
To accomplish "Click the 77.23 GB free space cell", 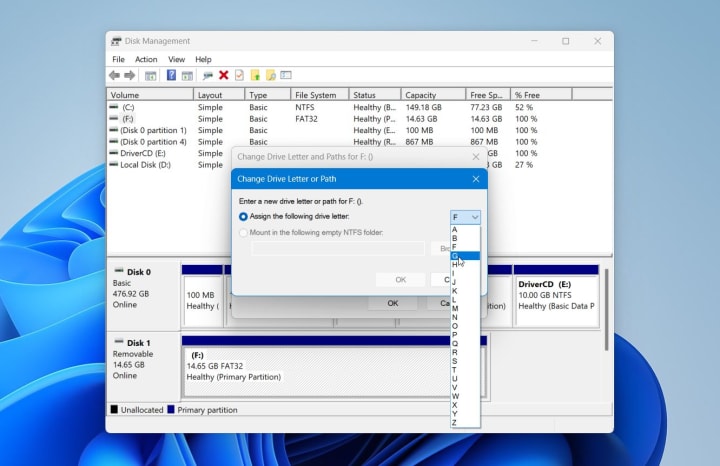I will [486, 107].
